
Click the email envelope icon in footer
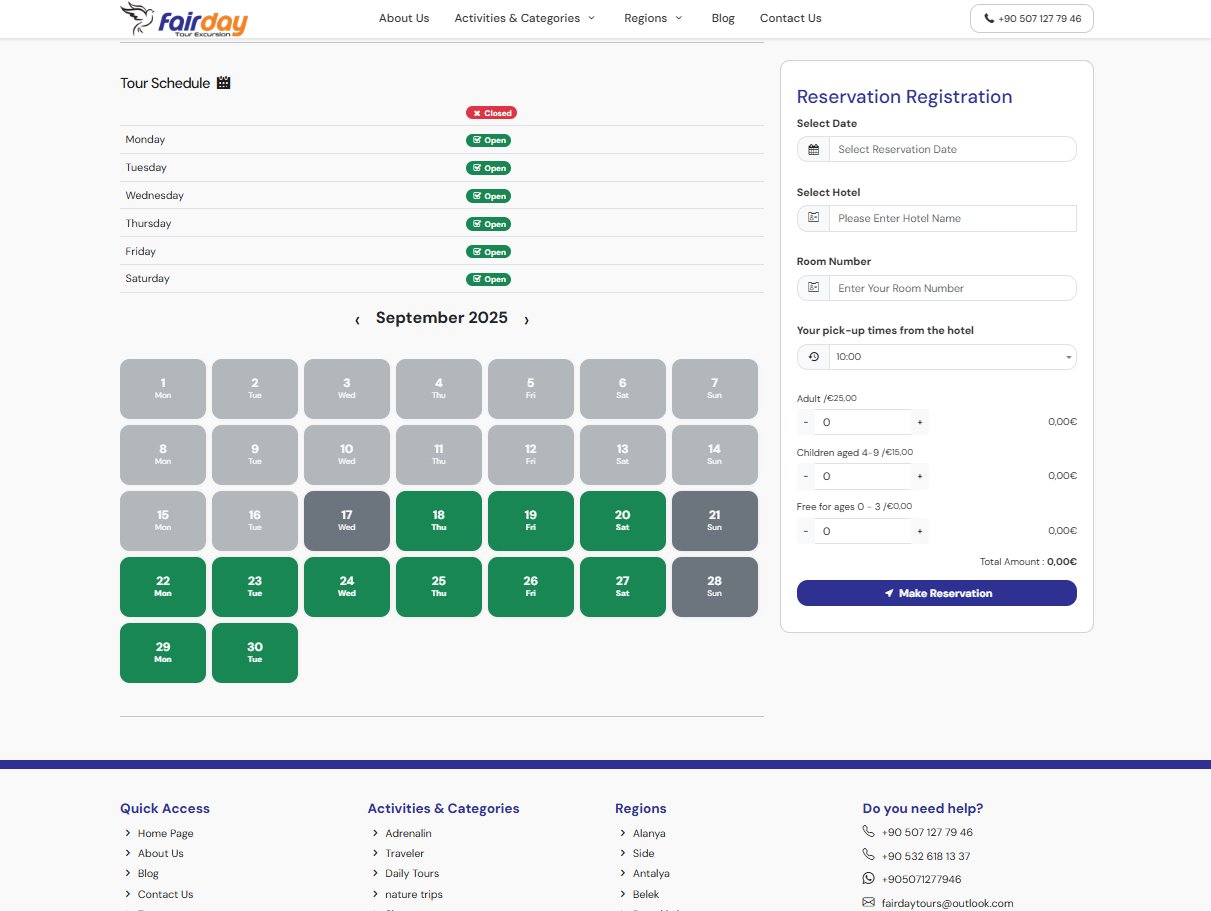point(868,902)
